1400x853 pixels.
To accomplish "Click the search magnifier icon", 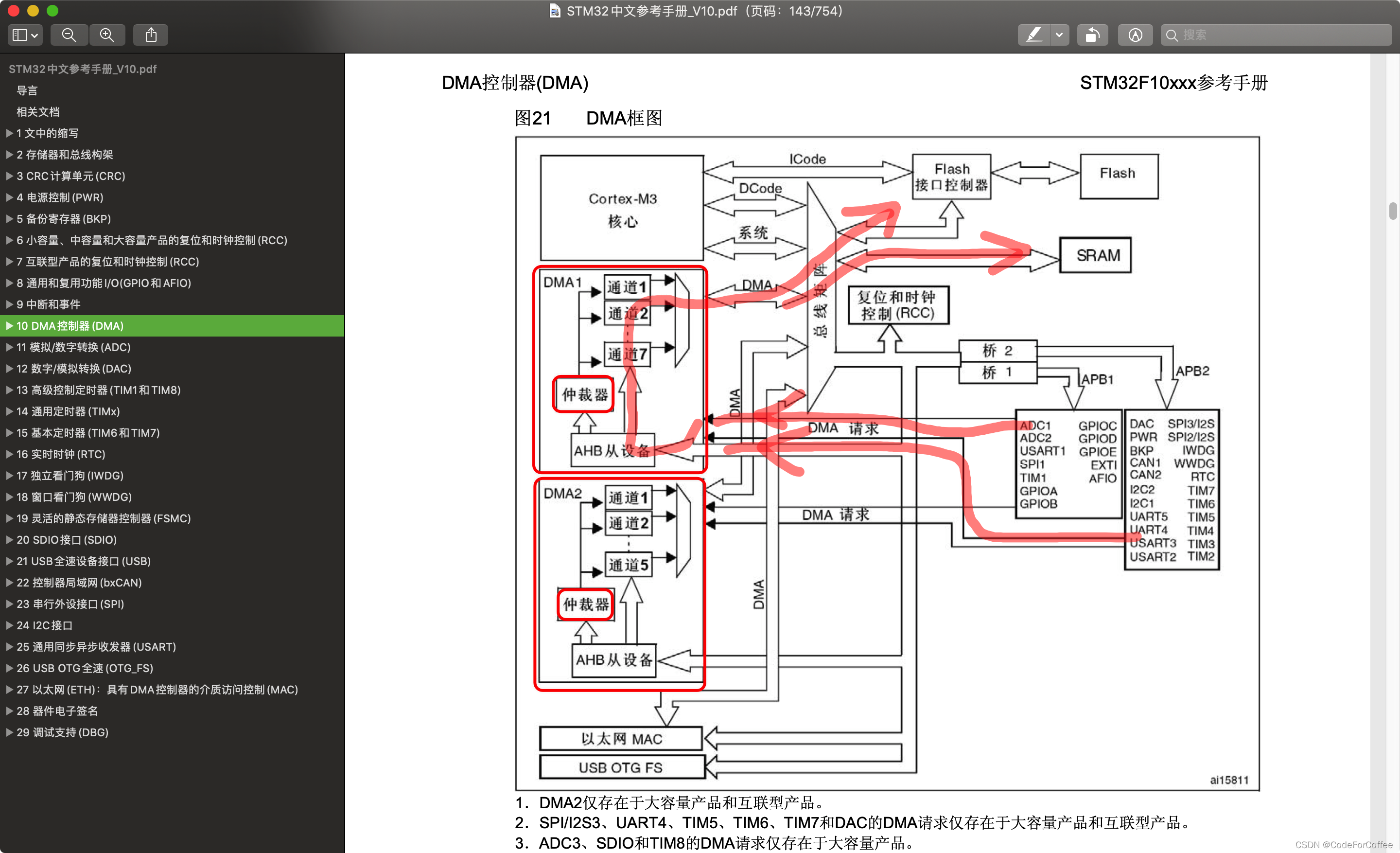I will coord(1171,35).
